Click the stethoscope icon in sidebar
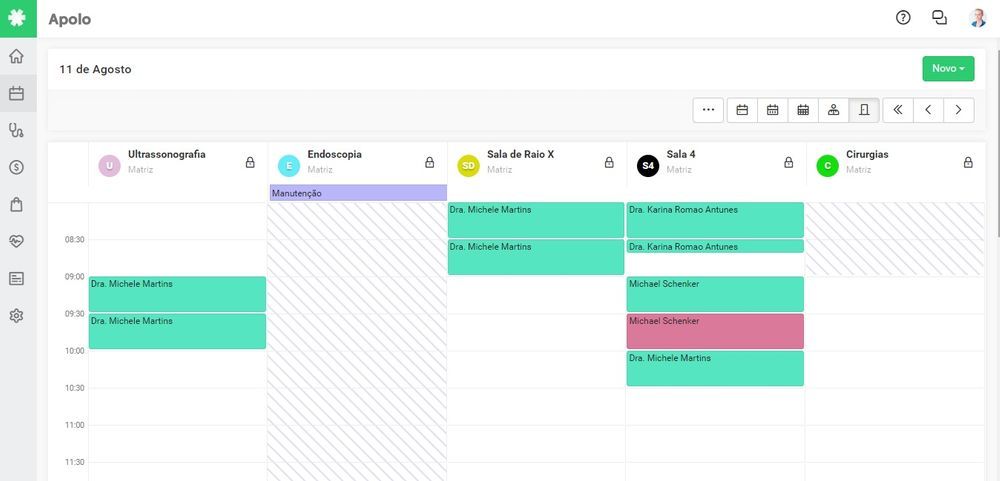This screenshot has height=481, width=1000. (16, 130)
